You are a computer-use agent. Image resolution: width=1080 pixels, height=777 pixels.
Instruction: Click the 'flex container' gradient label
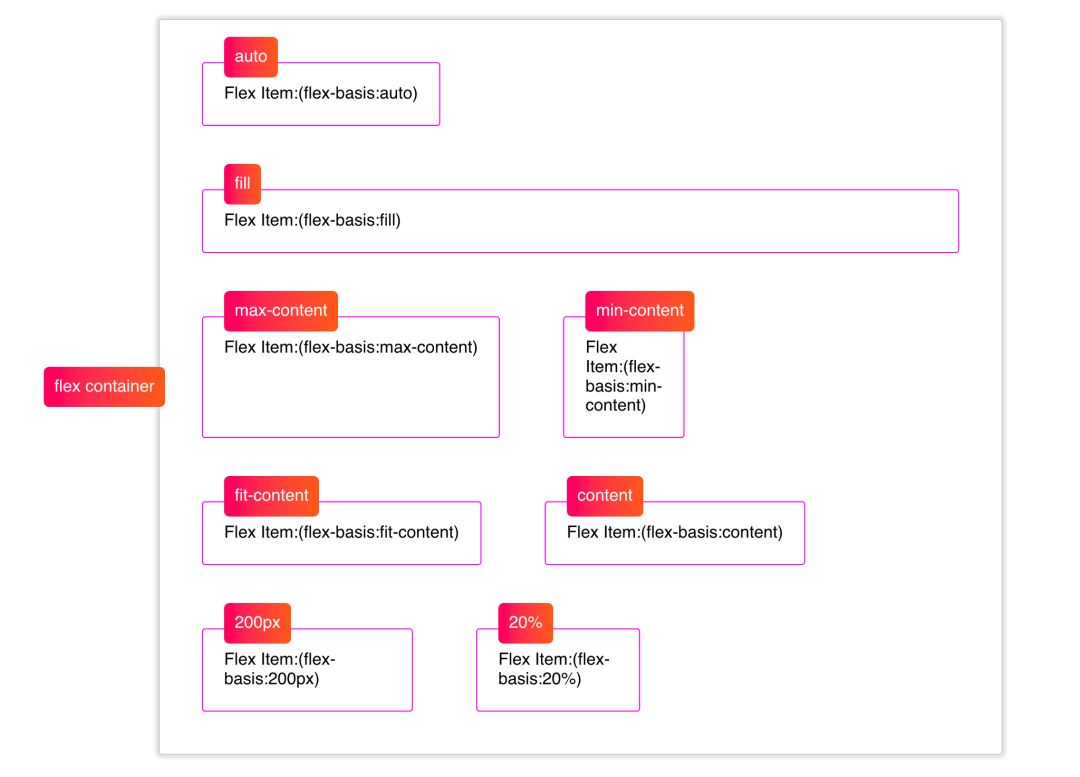pyautogui.click(x=104, y=386)
